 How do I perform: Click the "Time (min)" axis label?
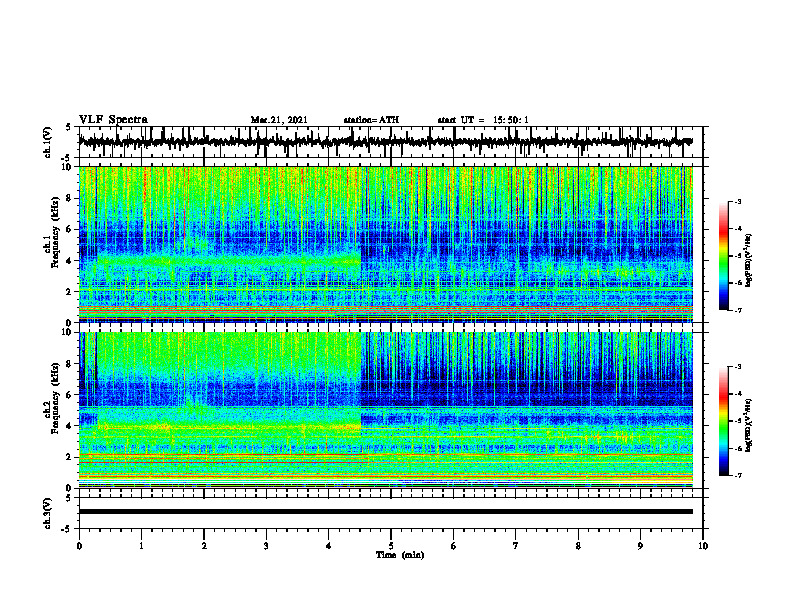point(400,555)
